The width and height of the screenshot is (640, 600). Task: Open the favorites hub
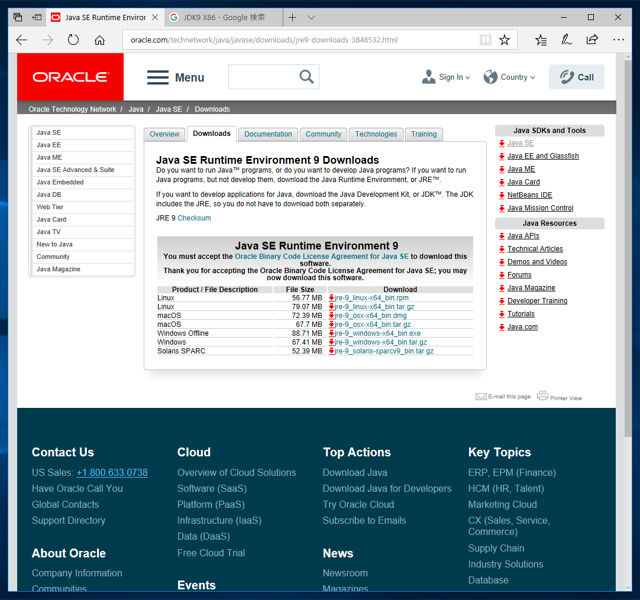[x=541, y=40]
